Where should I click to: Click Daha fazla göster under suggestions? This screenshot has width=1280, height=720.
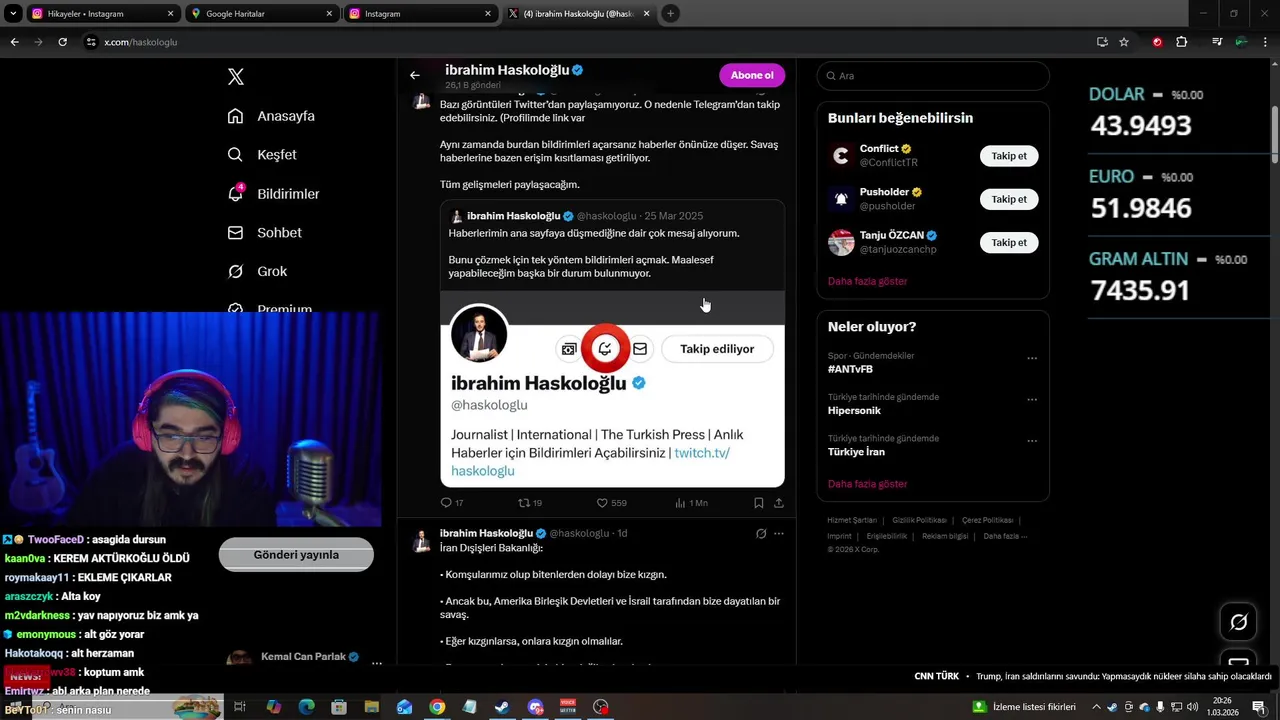867,282
